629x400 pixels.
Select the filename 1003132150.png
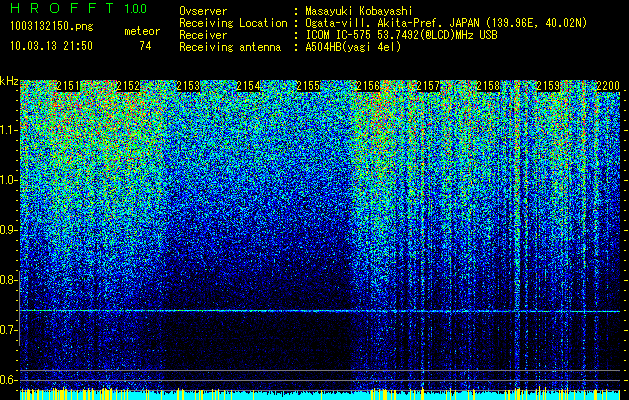pyautogui.click(x=52, y=27)
